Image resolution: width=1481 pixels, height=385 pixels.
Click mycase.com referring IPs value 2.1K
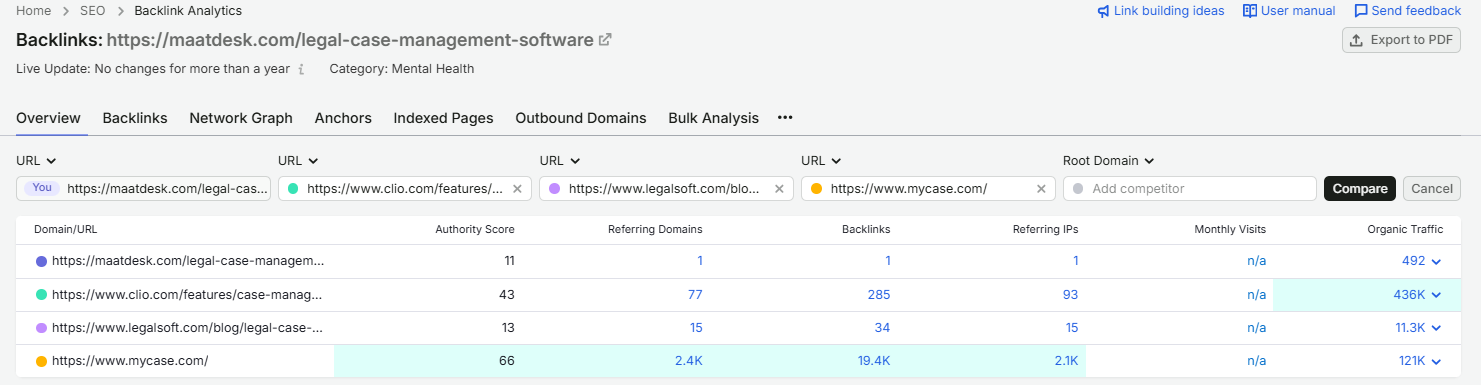click(x=1066, y=362)
